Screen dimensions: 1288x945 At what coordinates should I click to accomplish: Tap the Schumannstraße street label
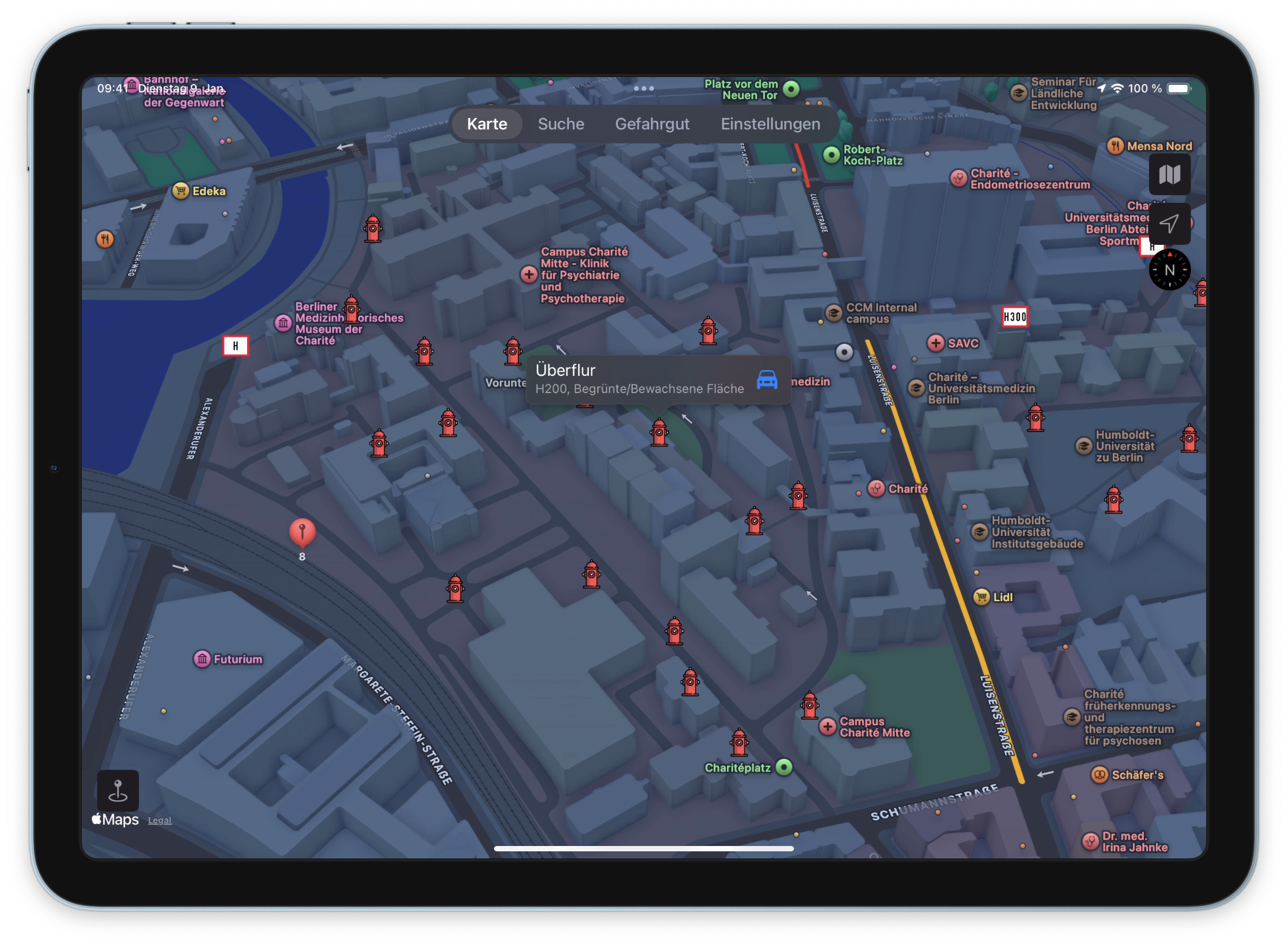coord(935,803)
